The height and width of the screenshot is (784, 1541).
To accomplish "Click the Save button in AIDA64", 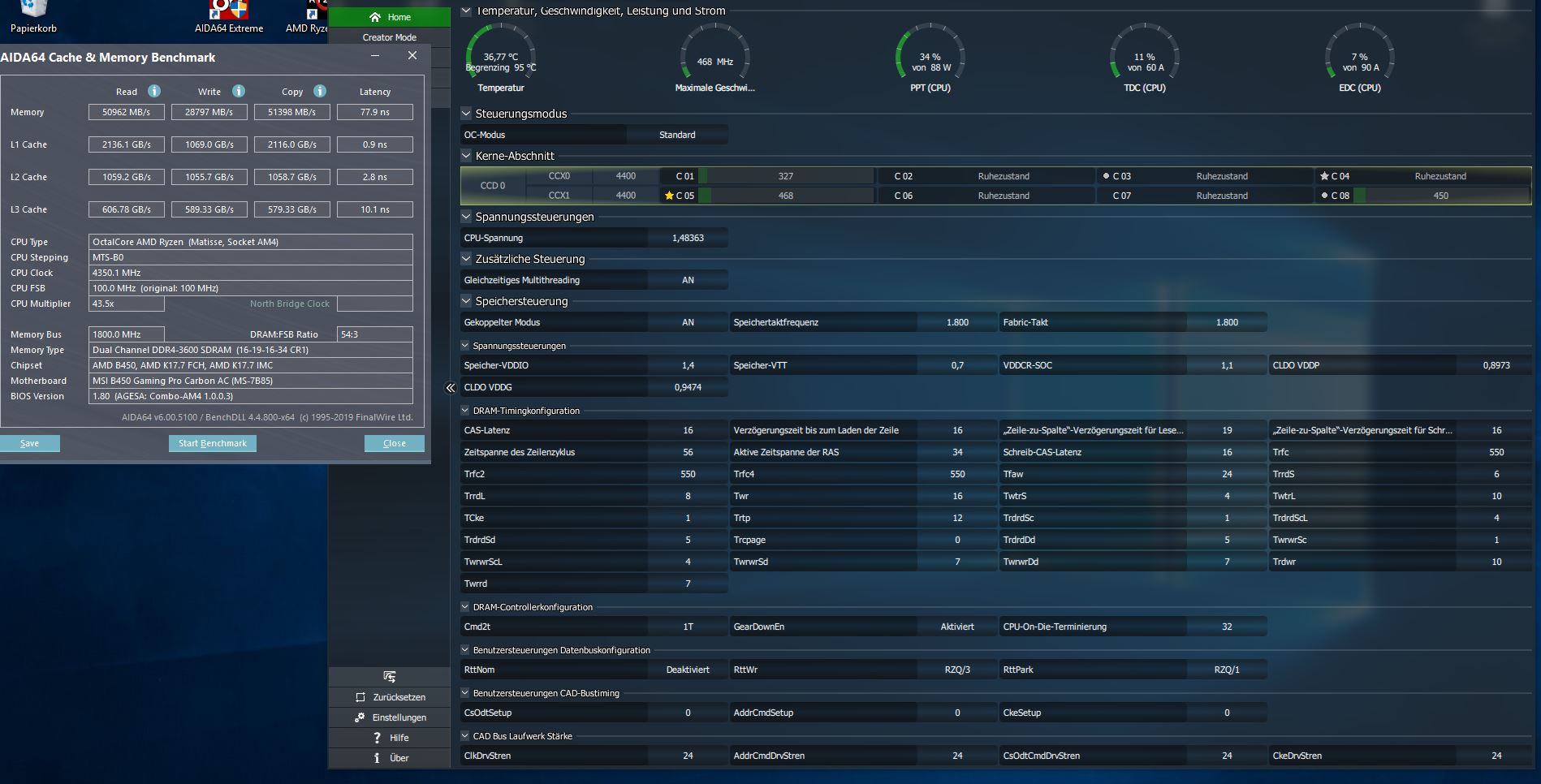I will [x=30, y=443].
